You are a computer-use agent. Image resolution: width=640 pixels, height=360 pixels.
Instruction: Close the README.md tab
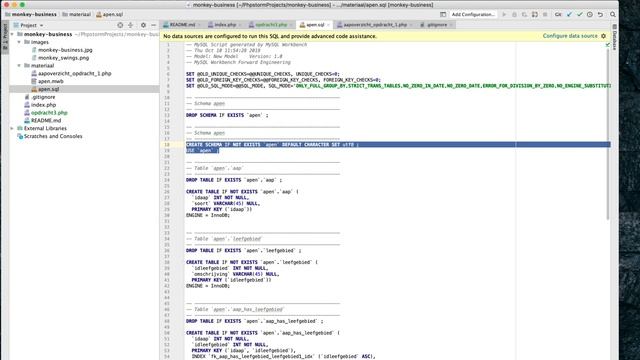click(x=199, y=25)
